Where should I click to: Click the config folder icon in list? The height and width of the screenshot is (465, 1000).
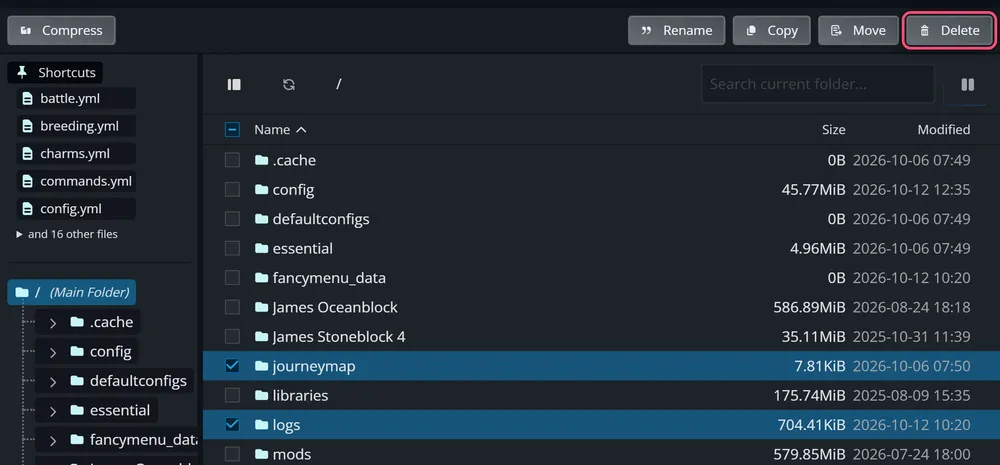click(261, 189)
